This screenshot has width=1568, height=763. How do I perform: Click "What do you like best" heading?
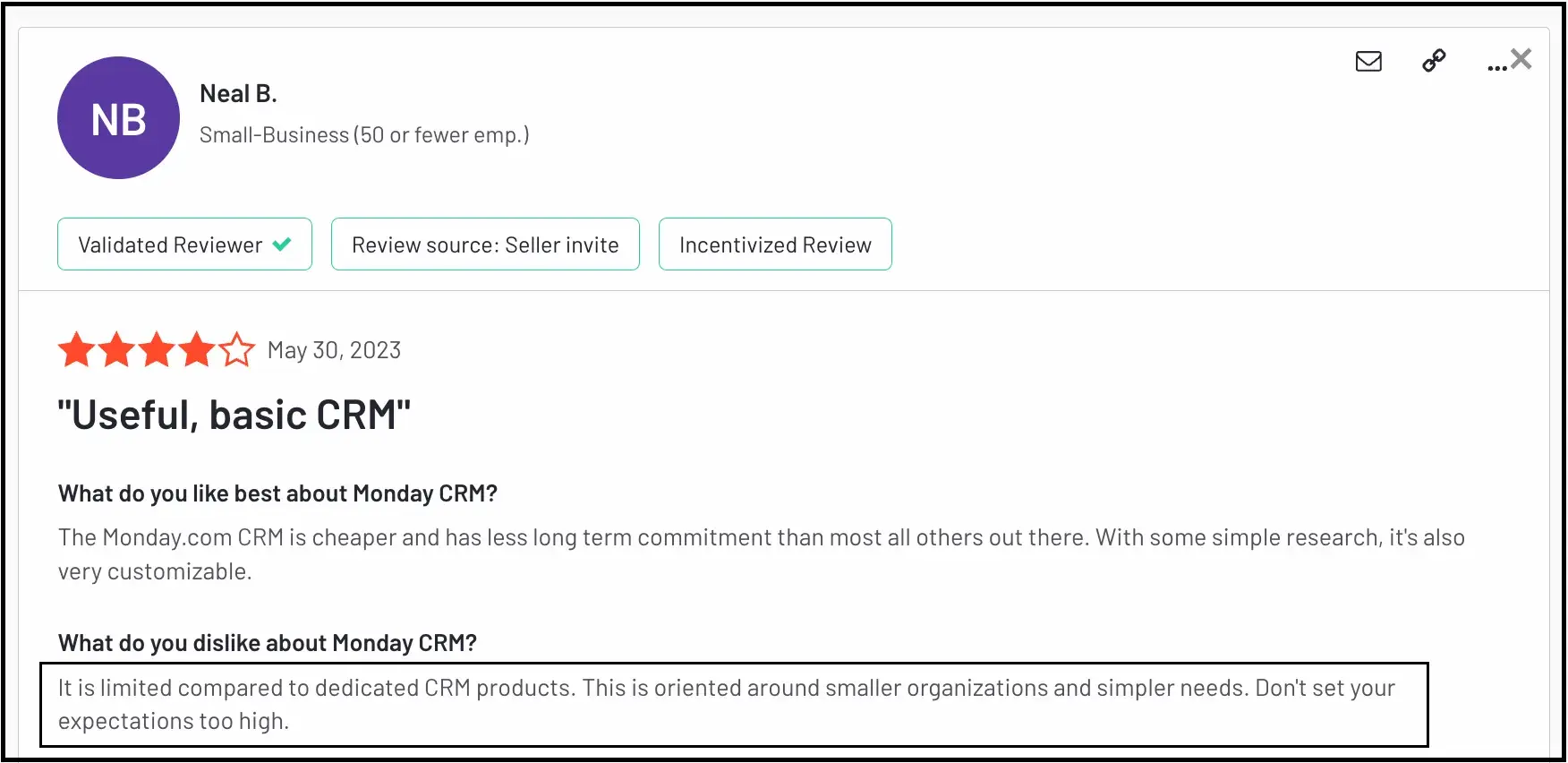point(277,493)
